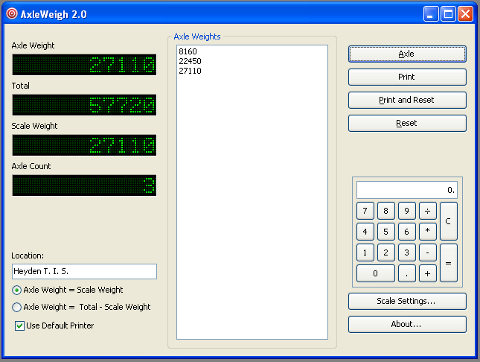Close the AxleWeigh window
Image resolution: width=480 pixels, height=362 pixels.
(465, 14)
